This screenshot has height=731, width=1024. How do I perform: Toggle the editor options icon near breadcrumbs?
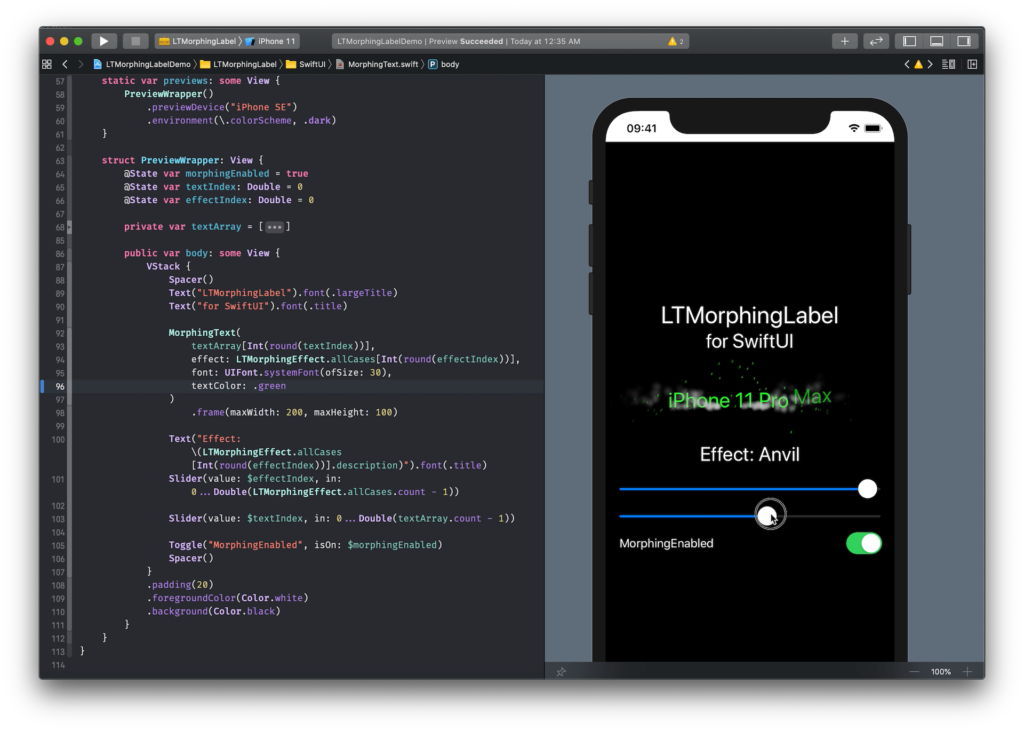click(948, 63)
